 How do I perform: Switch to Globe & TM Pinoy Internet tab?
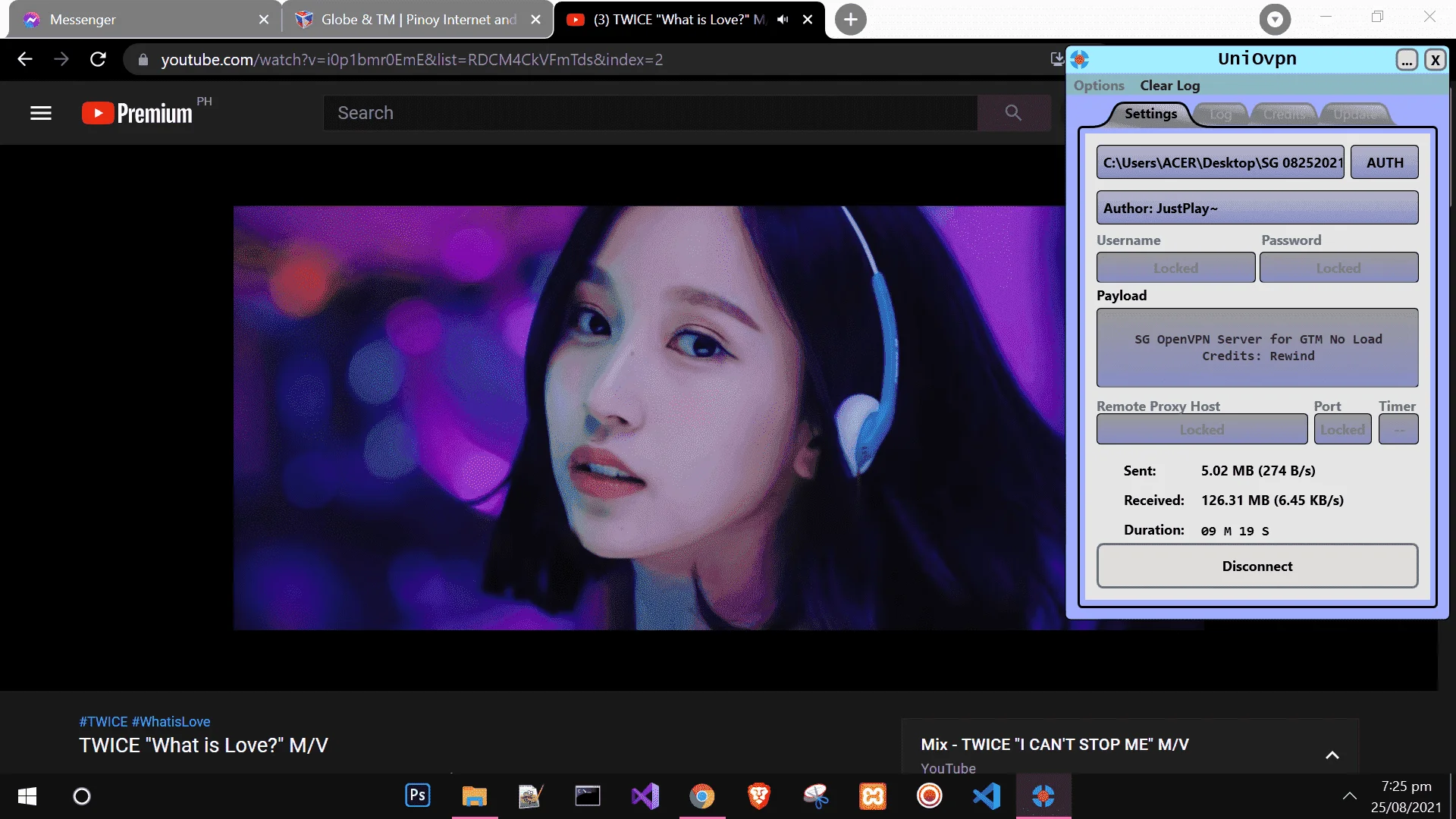[417, 20]
